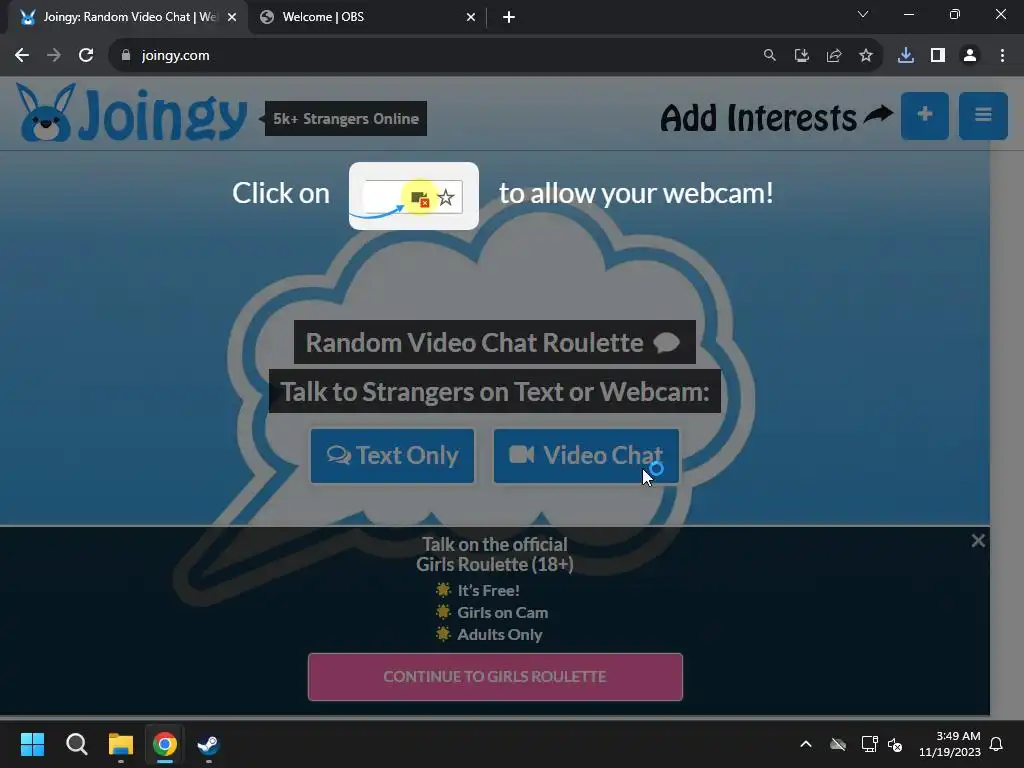This screenshot has width=1024, height=768.
Task: Toggle the Chrome side panel
Action: (938, 56)
